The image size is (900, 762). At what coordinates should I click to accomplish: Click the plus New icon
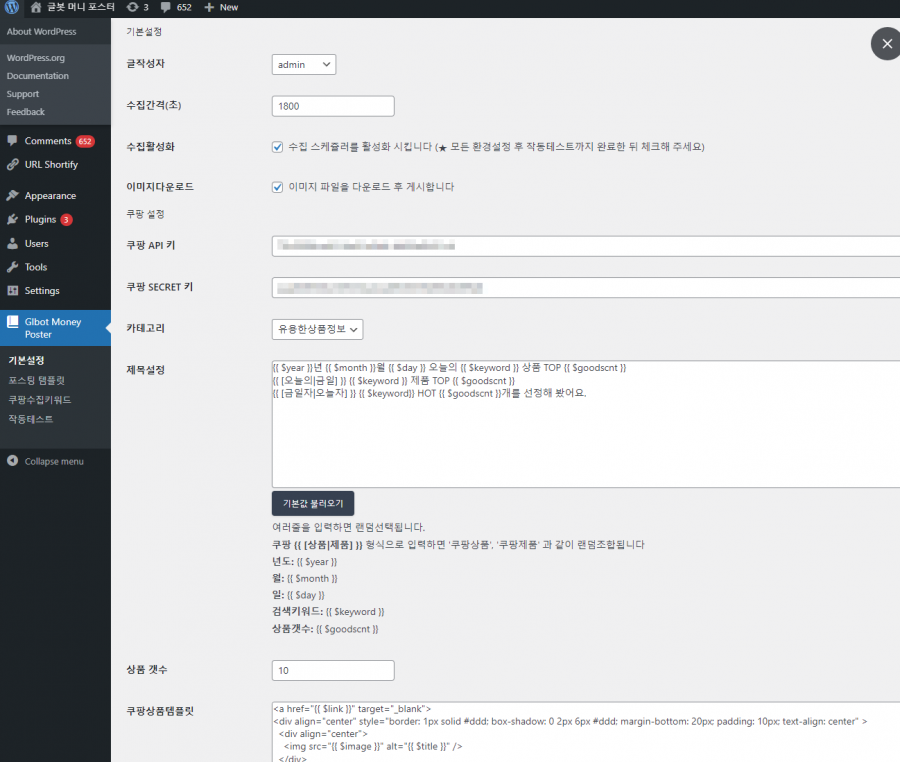tap(209, 7)
